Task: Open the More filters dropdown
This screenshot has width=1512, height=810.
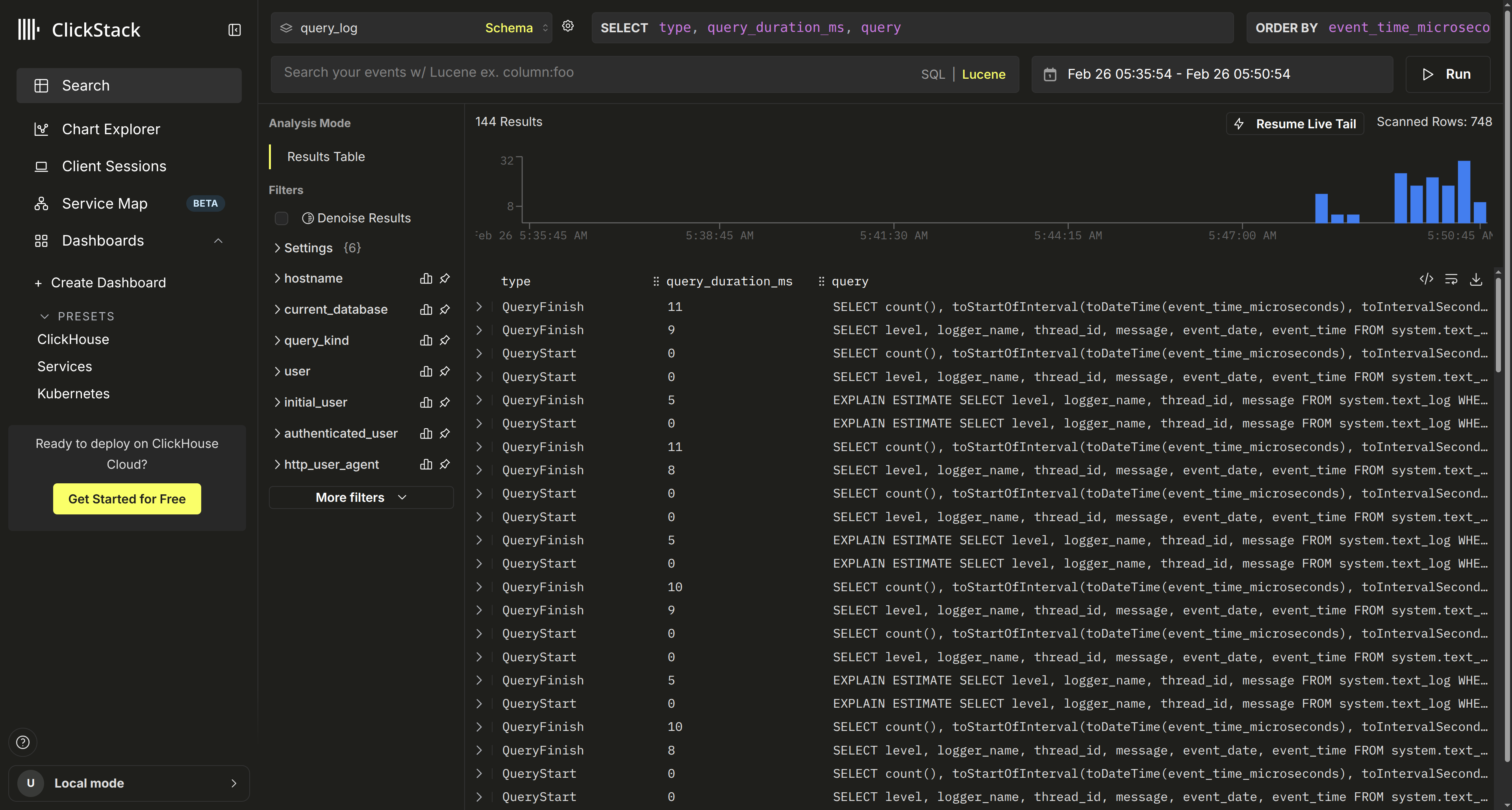Action: tap(361, 497)
